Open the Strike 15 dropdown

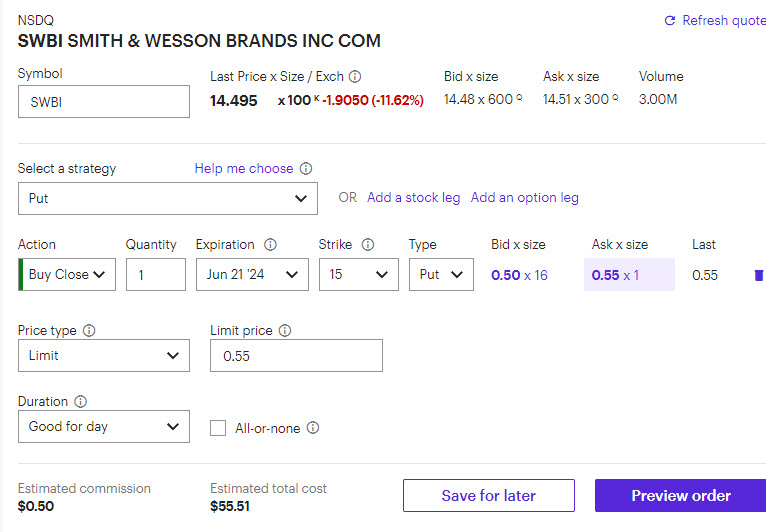click(x=358, y=275)
